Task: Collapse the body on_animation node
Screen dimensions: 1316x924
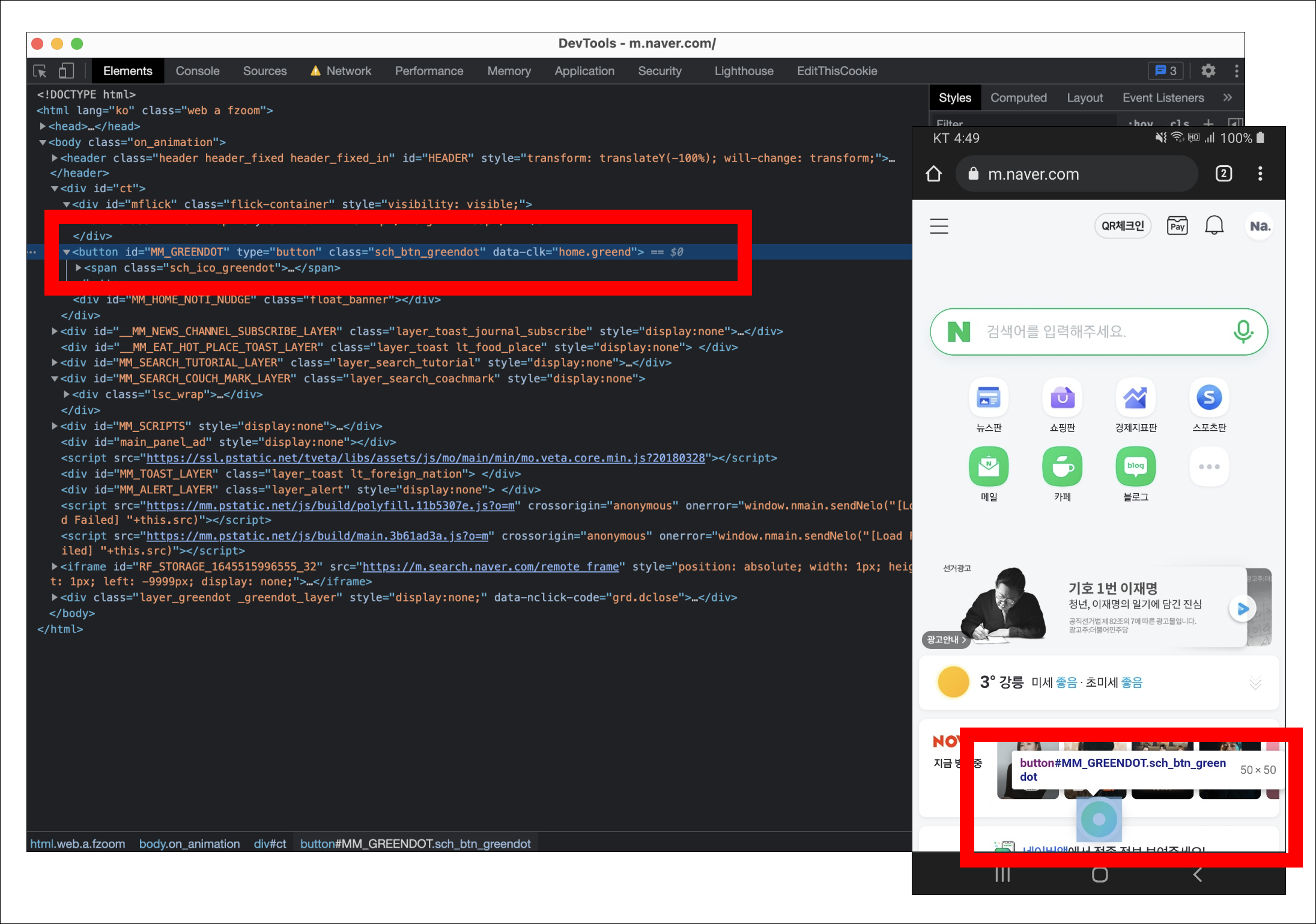Action: pyautogui.click(x=43, y=142)
